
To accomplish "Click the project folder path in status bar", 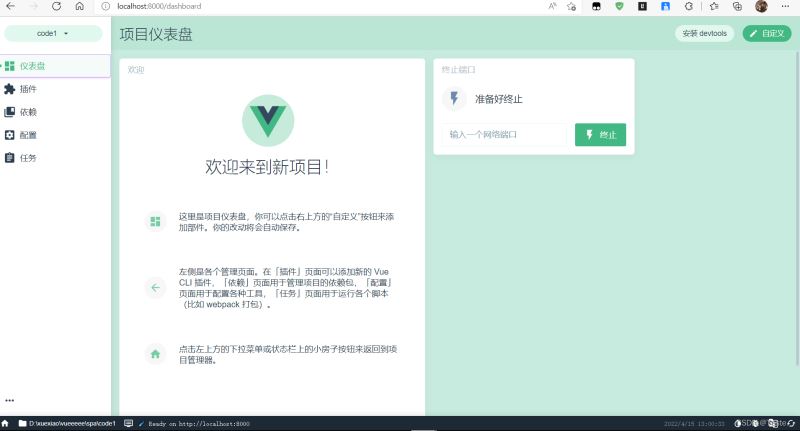I will [67, 423].
